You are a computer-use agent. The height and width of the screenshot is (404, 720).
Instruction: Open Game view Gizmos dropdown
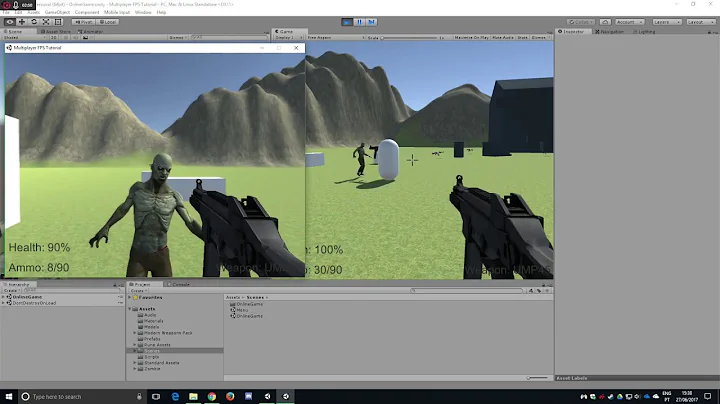tap(540, 38)
